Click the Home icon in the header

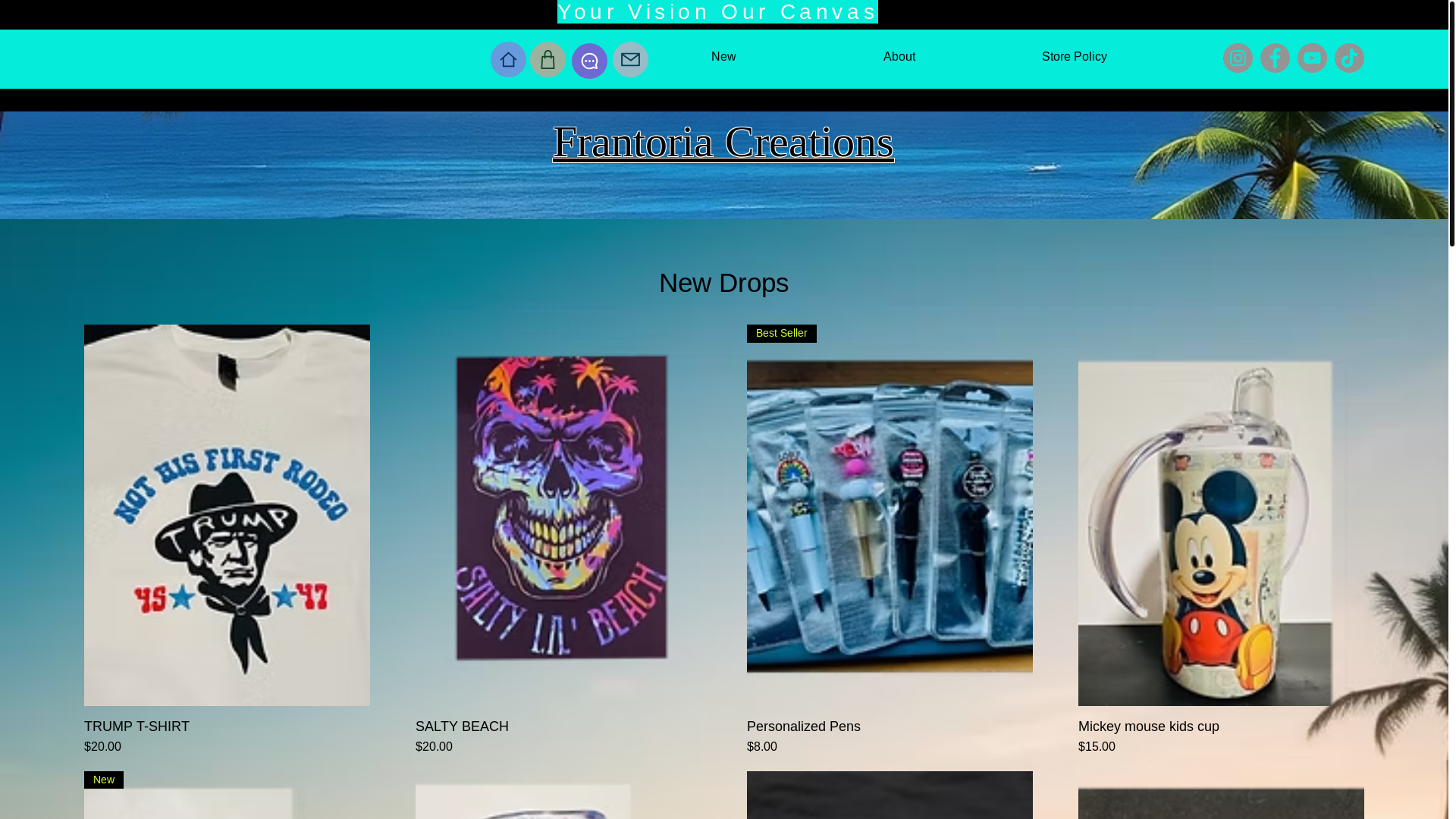click(x=508, y=59)
